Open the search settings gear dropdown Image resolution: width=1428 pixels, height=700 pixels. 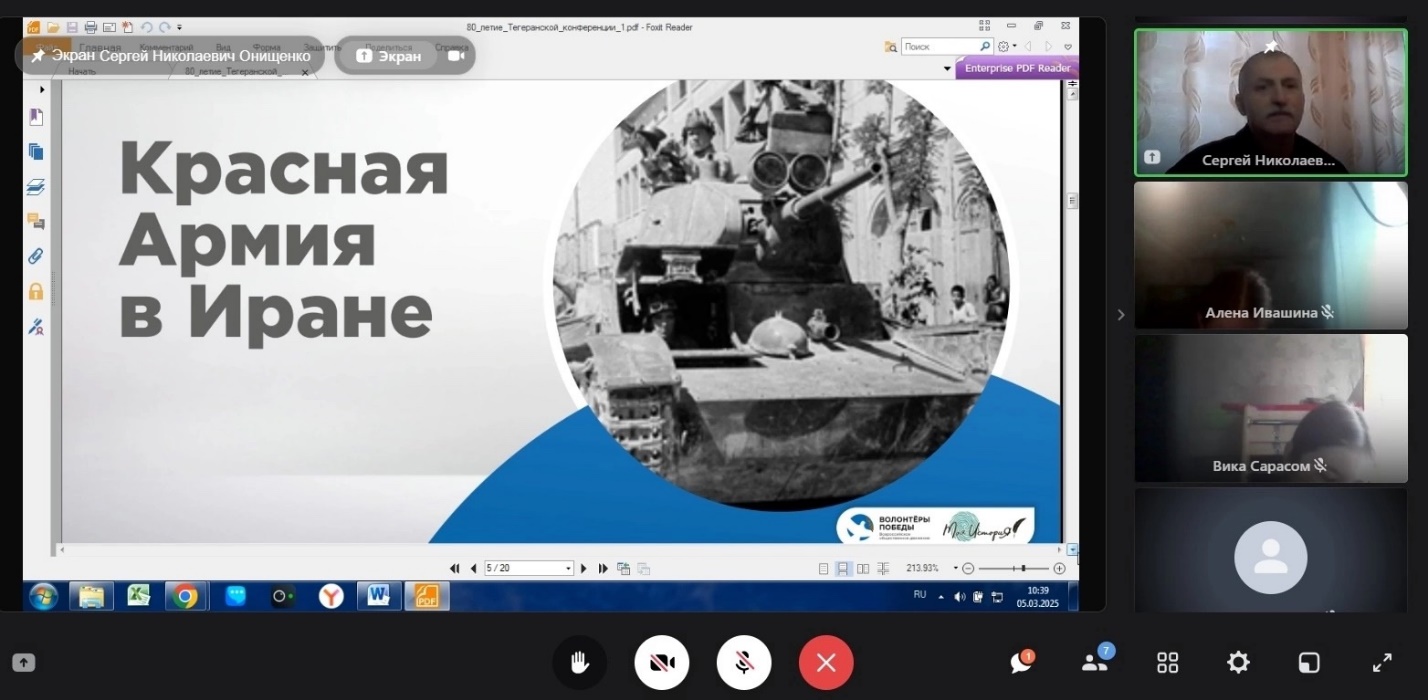1006,46
